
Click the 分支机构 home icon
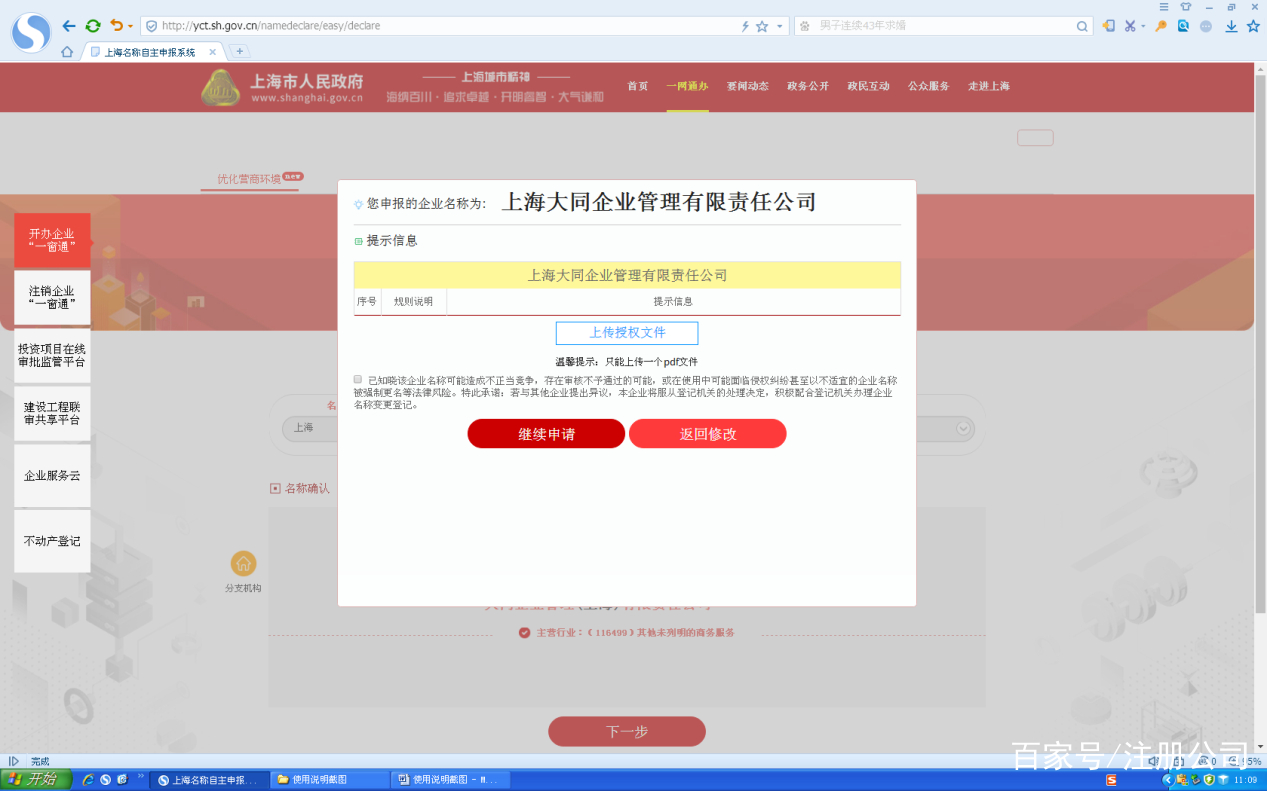(244, 564)
